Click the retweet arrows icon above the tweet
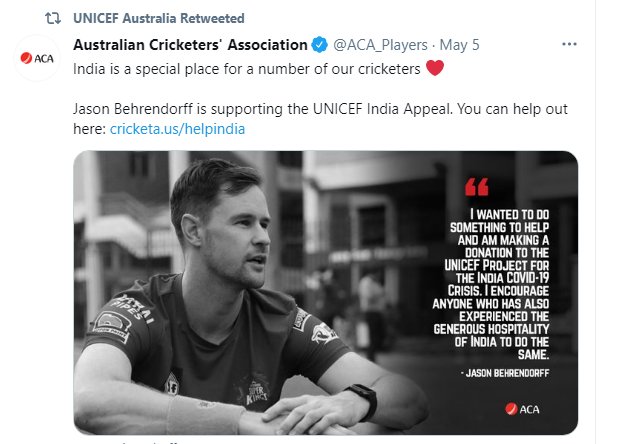The height and width of the screenshot is (444, 620). 53,18
